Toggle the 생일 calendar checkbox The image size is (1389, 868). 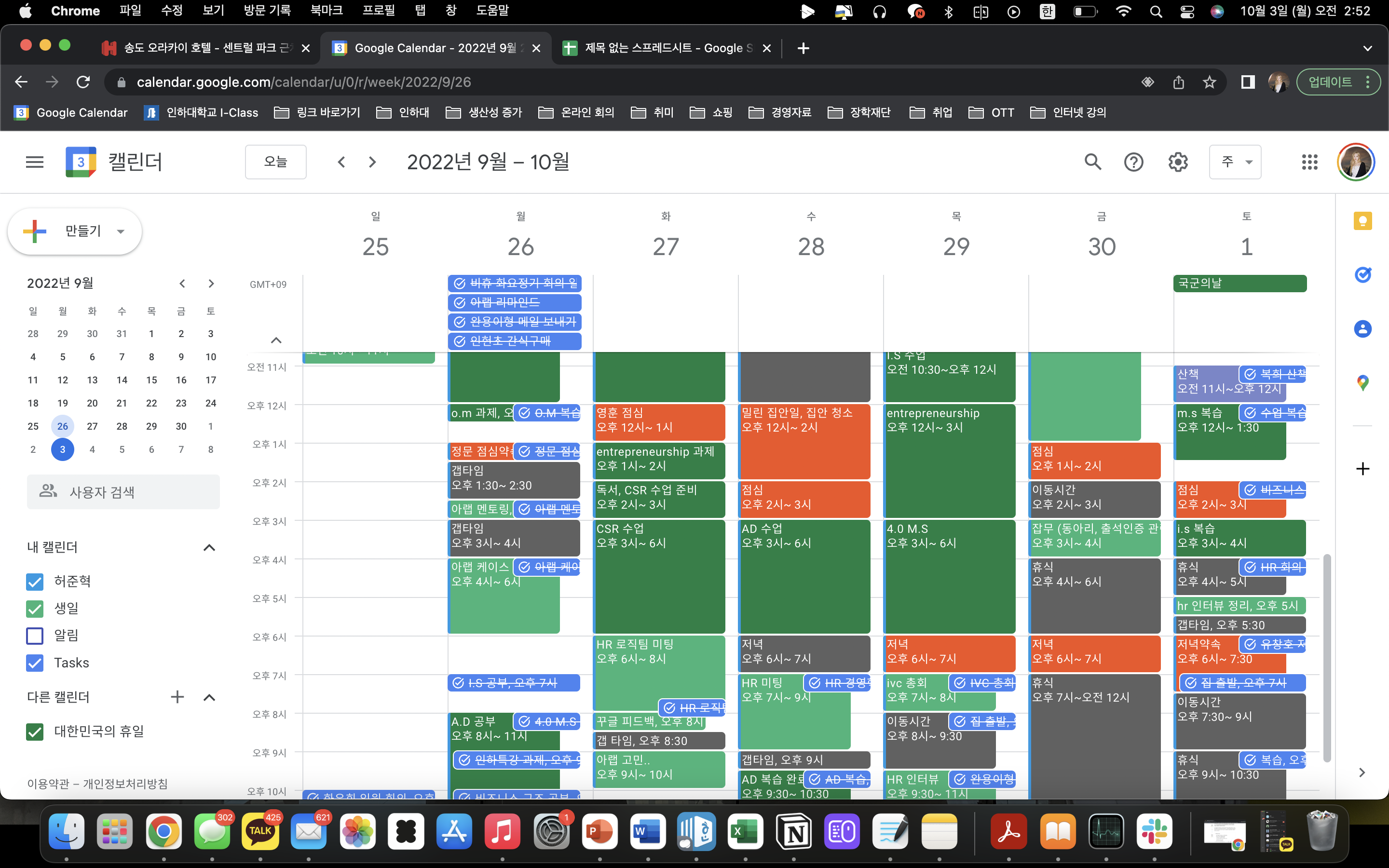point(35,609)
